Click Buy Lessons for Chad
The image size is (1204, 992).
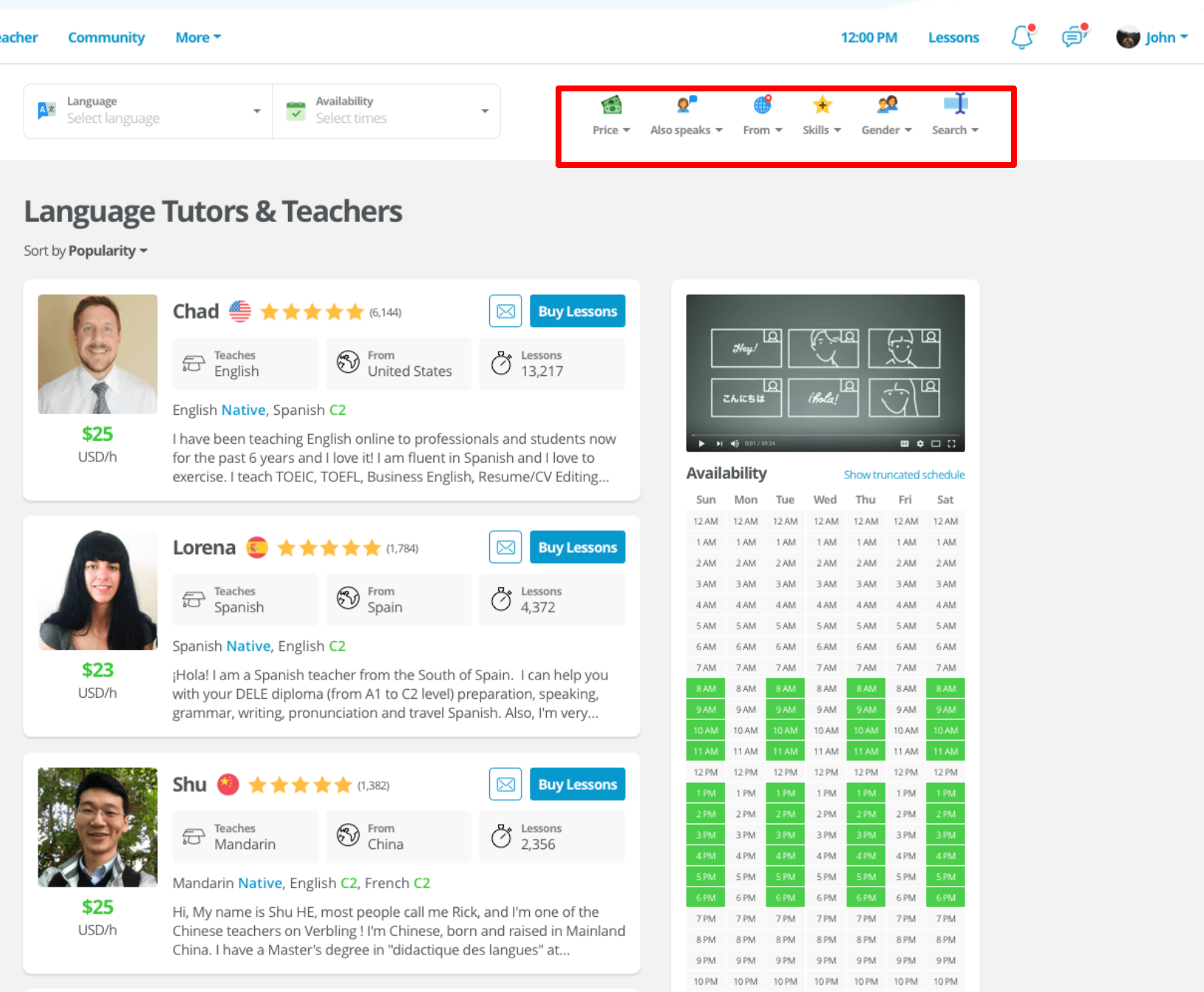(577, 311)
